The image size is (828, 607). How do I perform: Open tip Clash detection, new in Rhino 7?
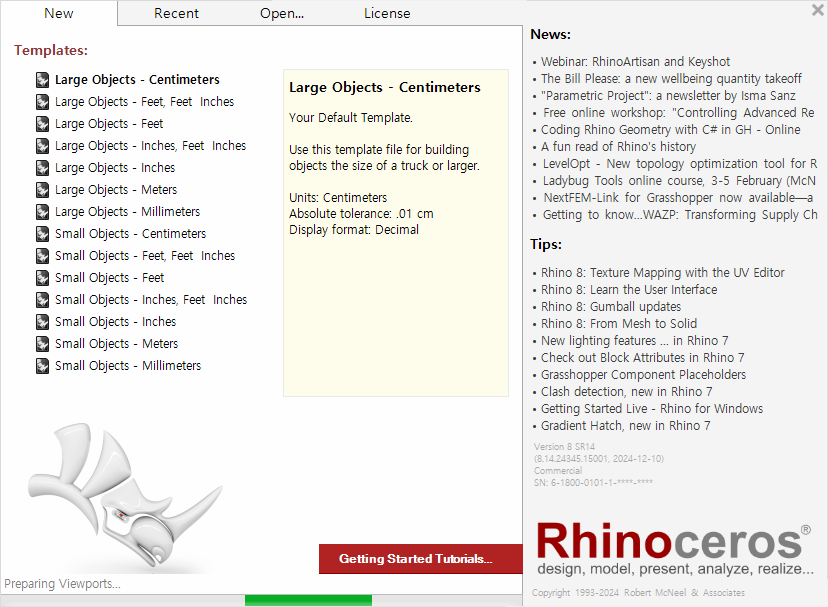pos(627,391)
